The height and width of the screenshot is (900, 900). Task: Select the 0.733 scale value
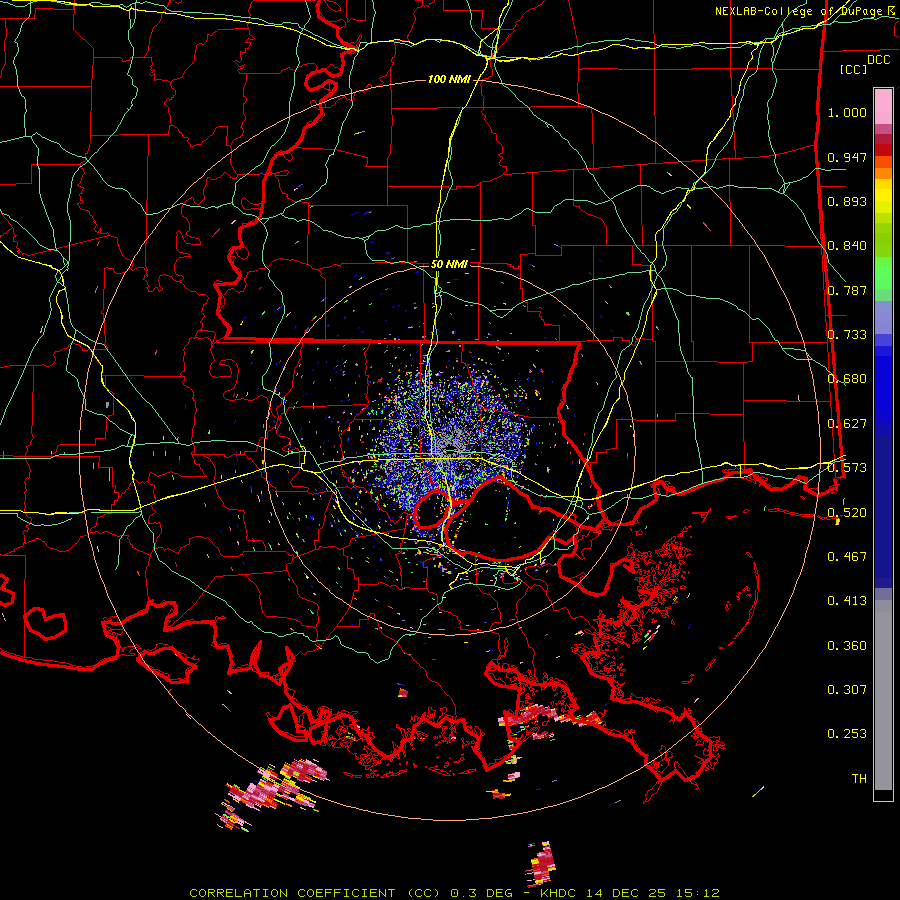point(847,335)
